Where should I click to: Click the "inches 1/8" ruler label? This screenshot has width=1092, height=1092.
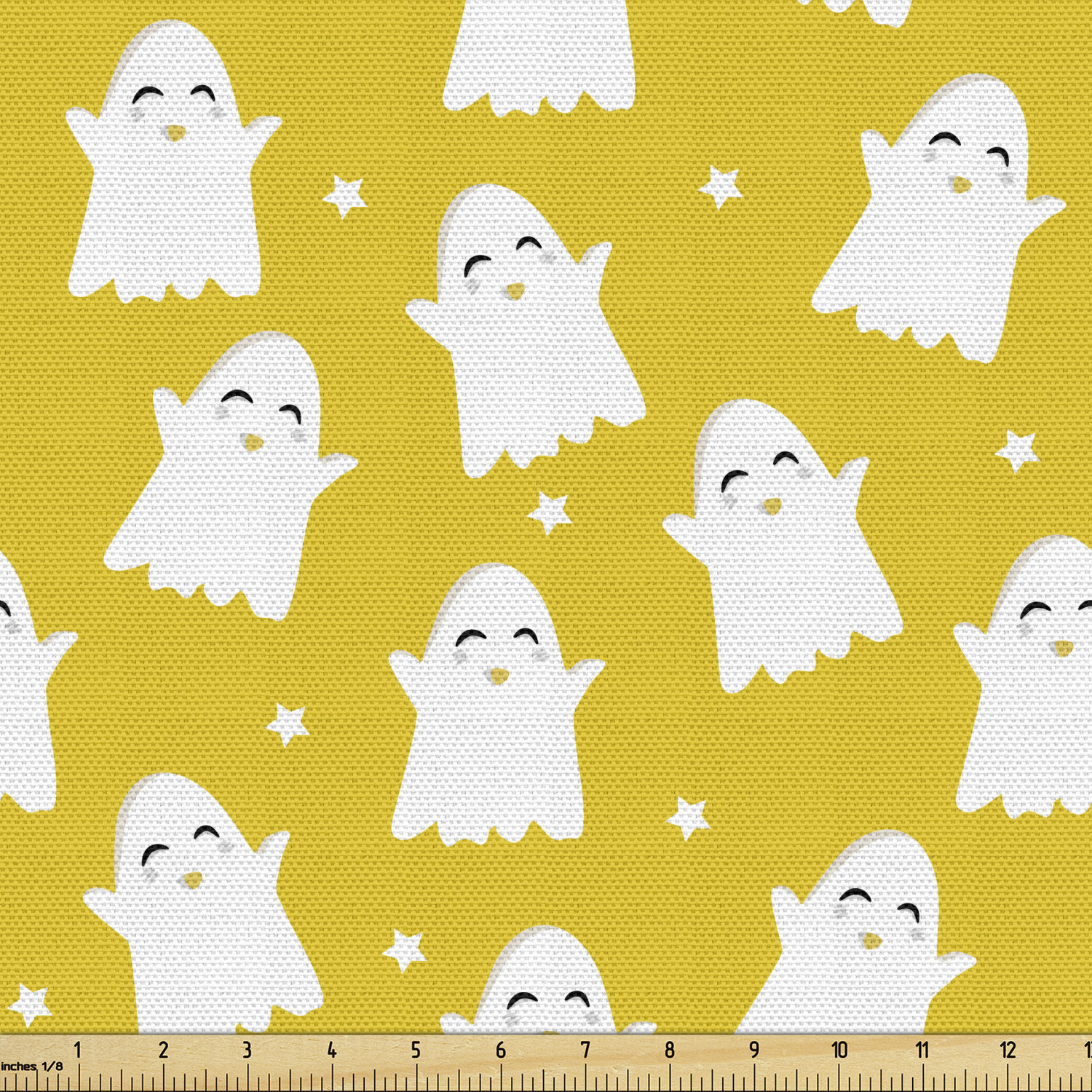pyautogui.click(x=32, y=1067)
